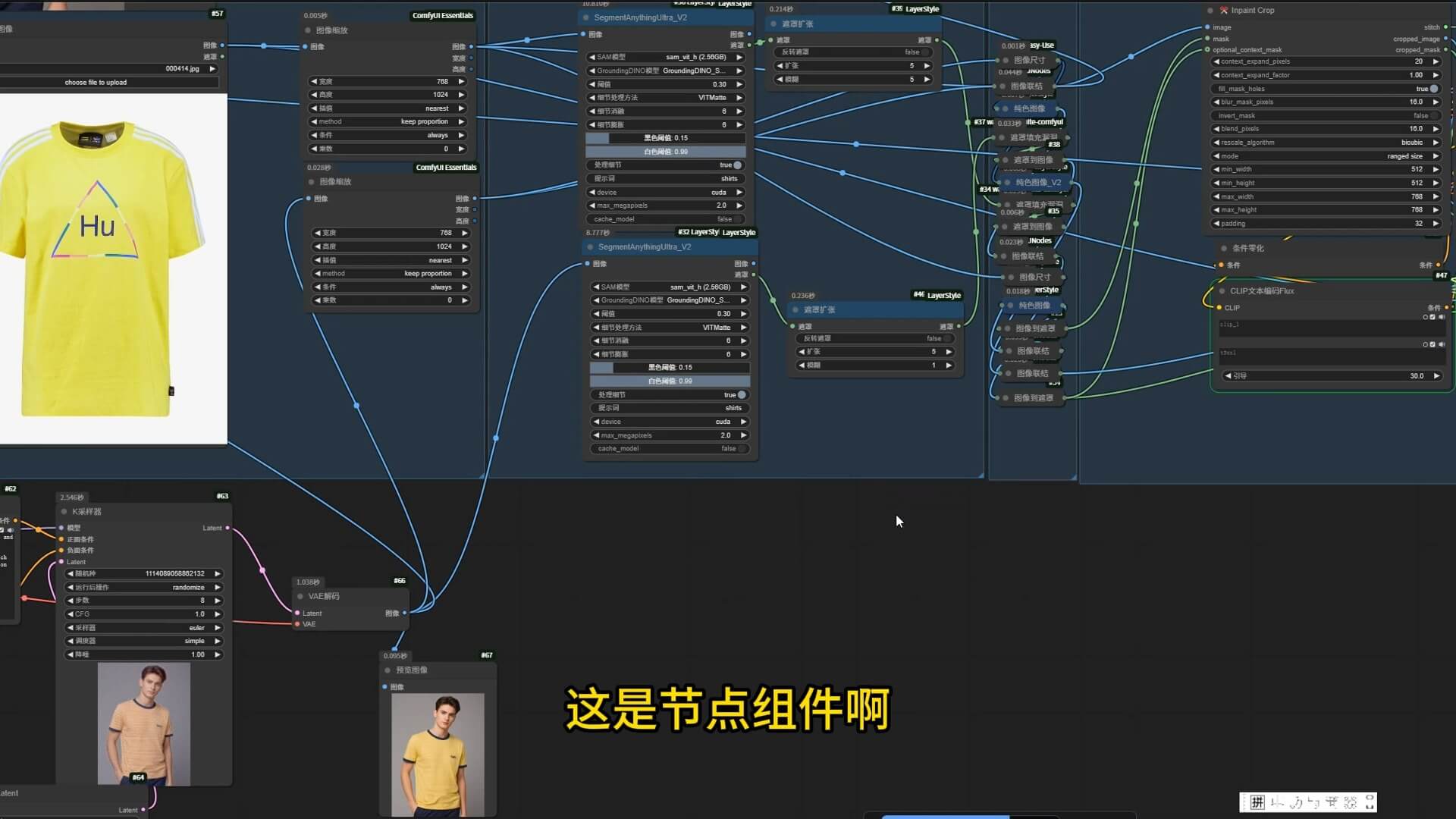The height and width of the screenshot is (819, 1456).
Task: Click the scissors icon in Inpaint Crop title
Action: click(1224, 11)
